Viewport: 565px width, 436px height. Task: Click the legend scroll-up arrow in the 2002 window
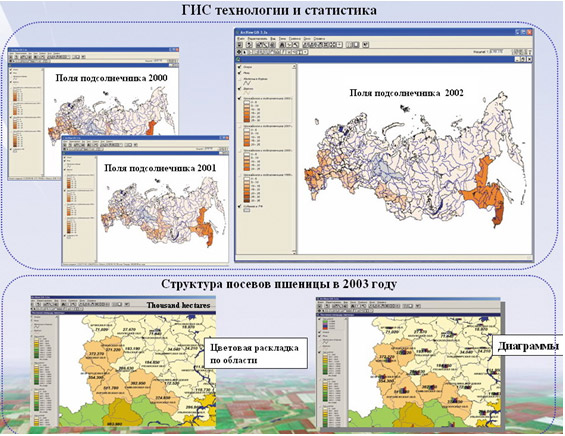(294, 66)
